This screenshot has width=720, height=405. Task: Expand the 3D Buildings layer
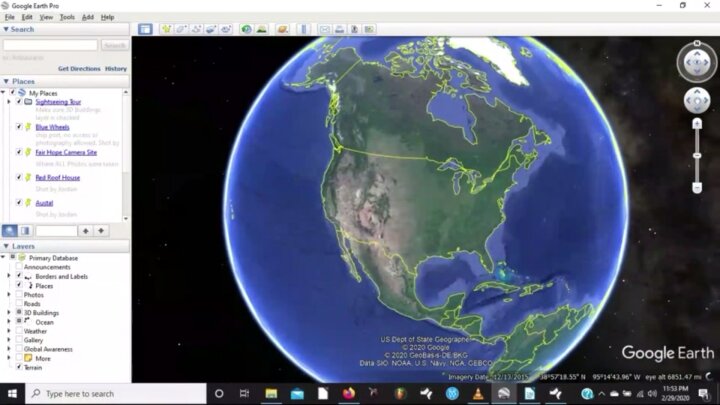(x=9, y=312)
